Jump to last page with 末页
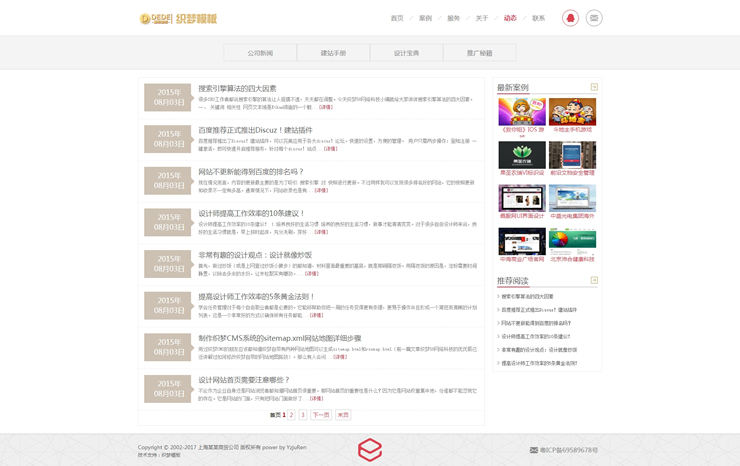740x466 pixels. 343,414
